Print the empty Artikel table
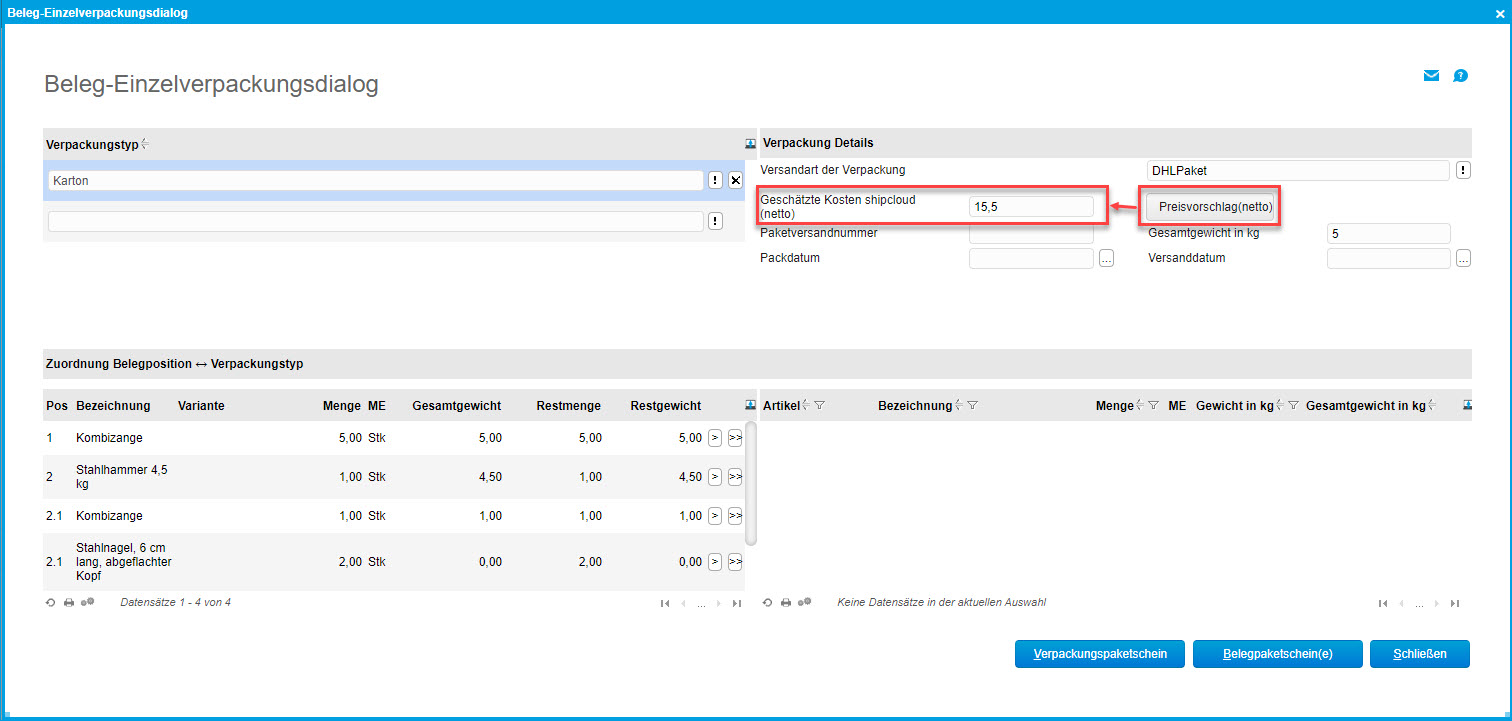 786,603
